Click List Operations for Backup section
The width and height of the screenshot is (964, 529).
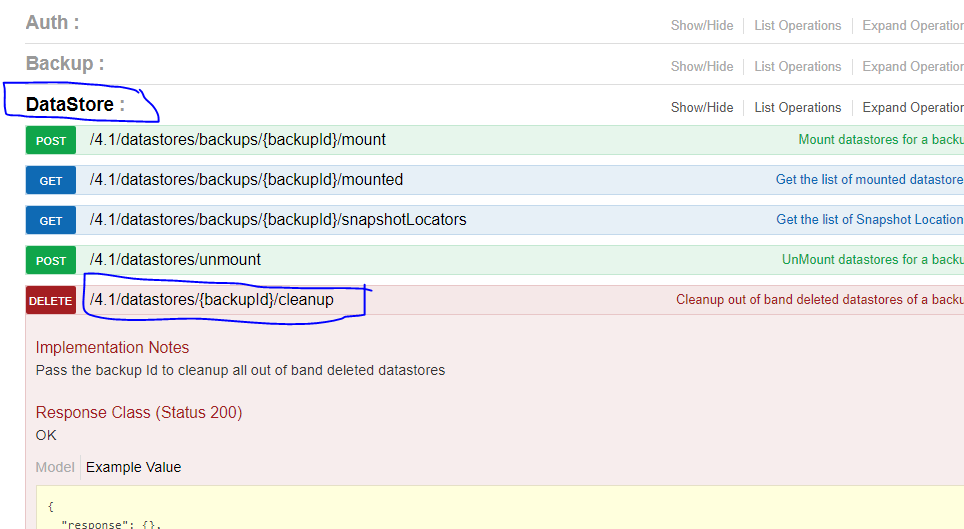(797, 66)
